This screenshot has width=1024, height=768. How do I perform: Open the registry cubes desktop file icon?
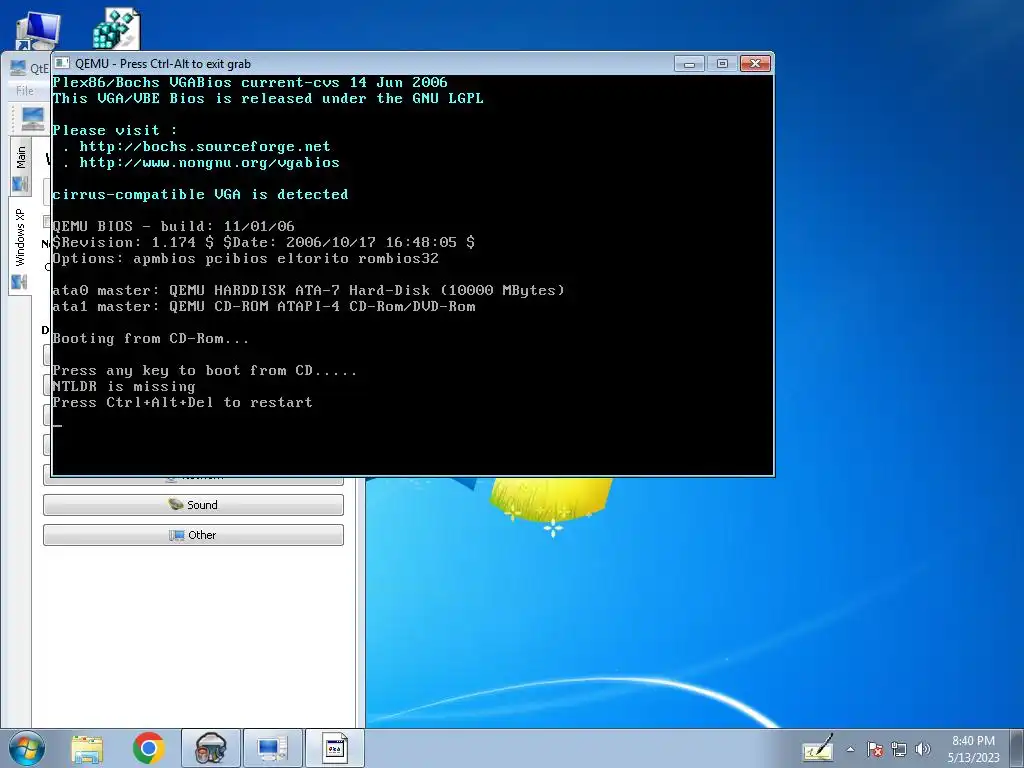click(x=116, y=29)
